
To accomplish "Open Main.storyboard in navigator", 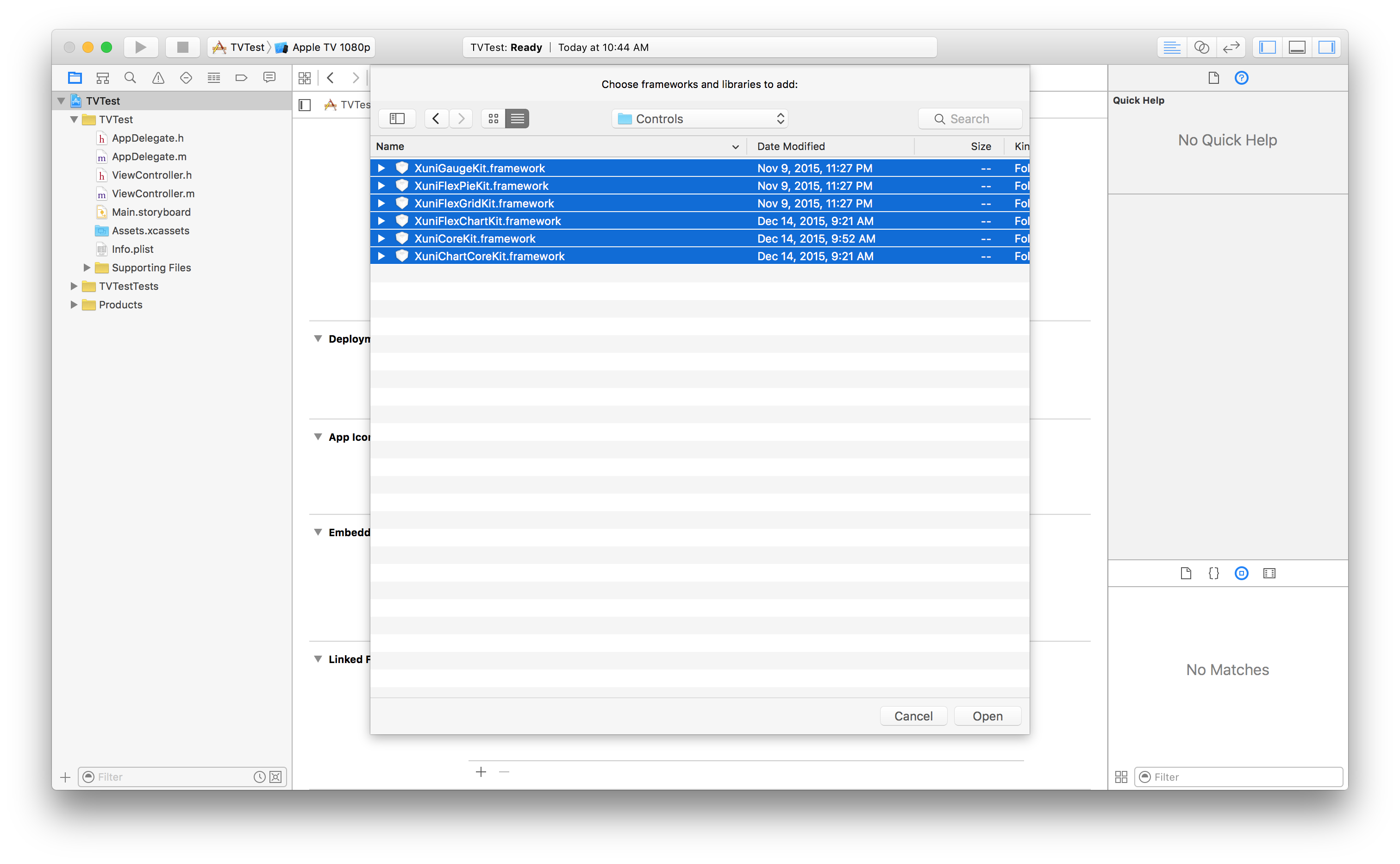I will coord(151,212).
